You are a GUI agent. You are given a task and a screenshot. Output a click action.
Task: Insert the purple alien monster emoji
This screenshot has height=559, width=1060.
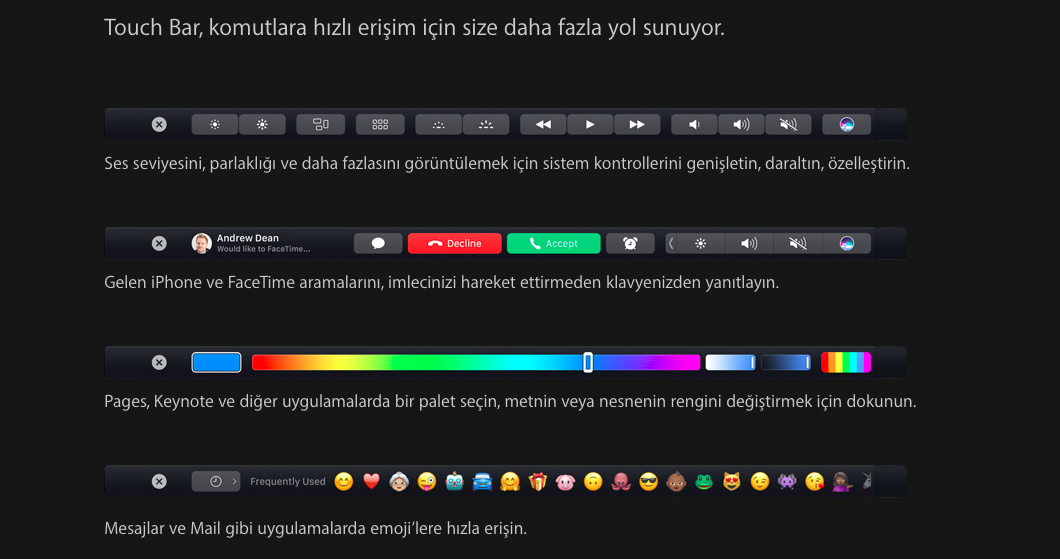tap(787, 481)
